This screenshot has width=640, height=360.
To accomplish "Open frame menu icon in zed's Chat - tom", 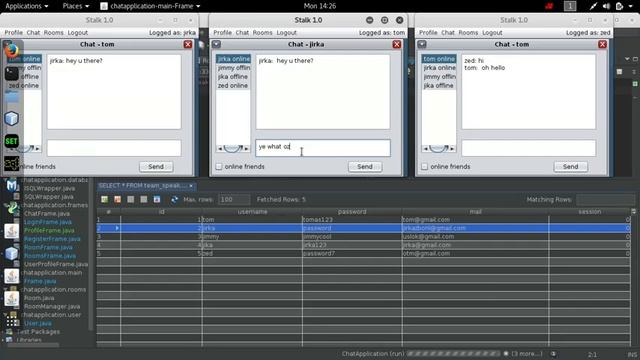I will pyautogui.click(x=422, y=44).
